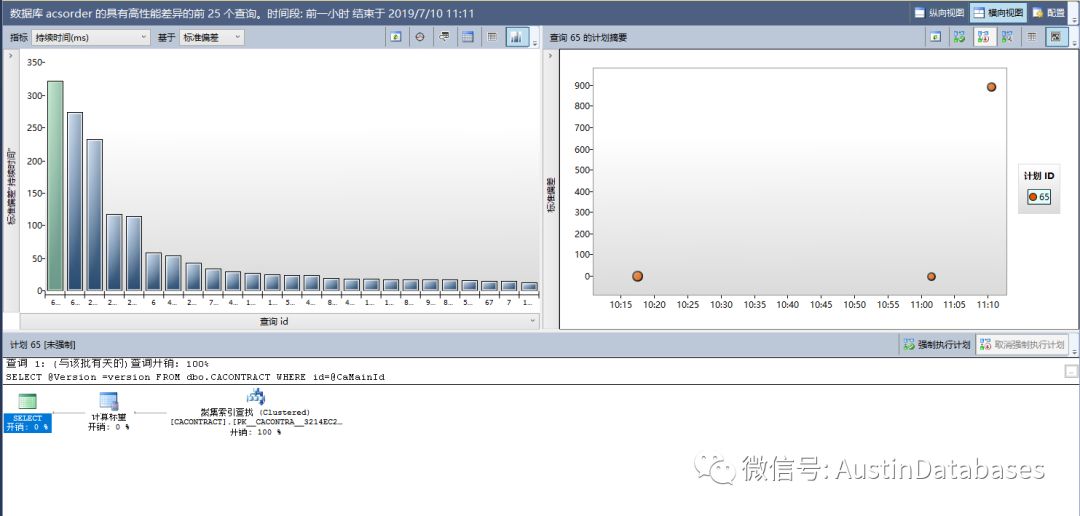Select the clustered index seek node

pyautogui.click(x=256, y=412)
